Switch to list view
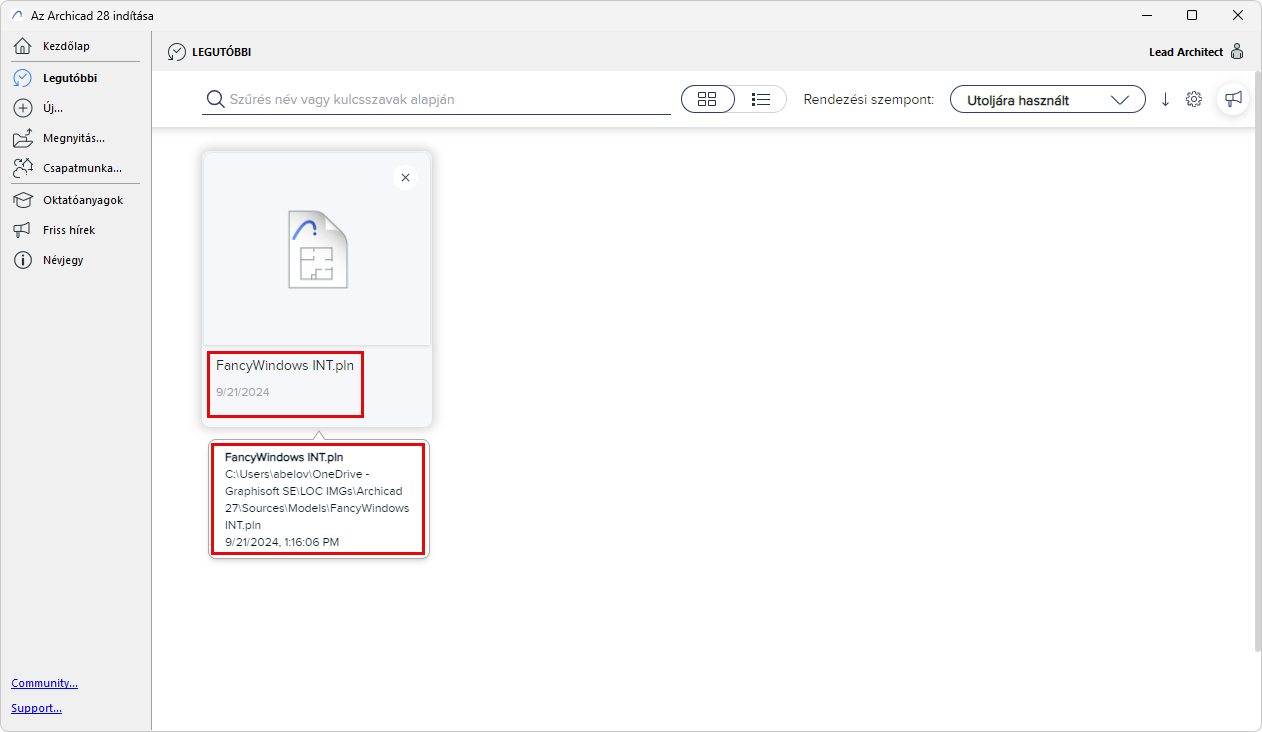 [761, 99]
